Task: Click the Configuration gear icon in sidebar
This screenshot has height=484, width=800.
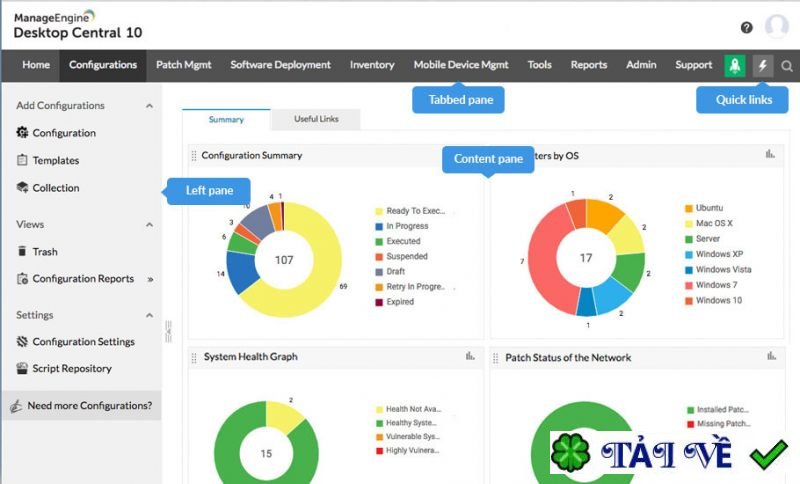Action: (22, 133)
